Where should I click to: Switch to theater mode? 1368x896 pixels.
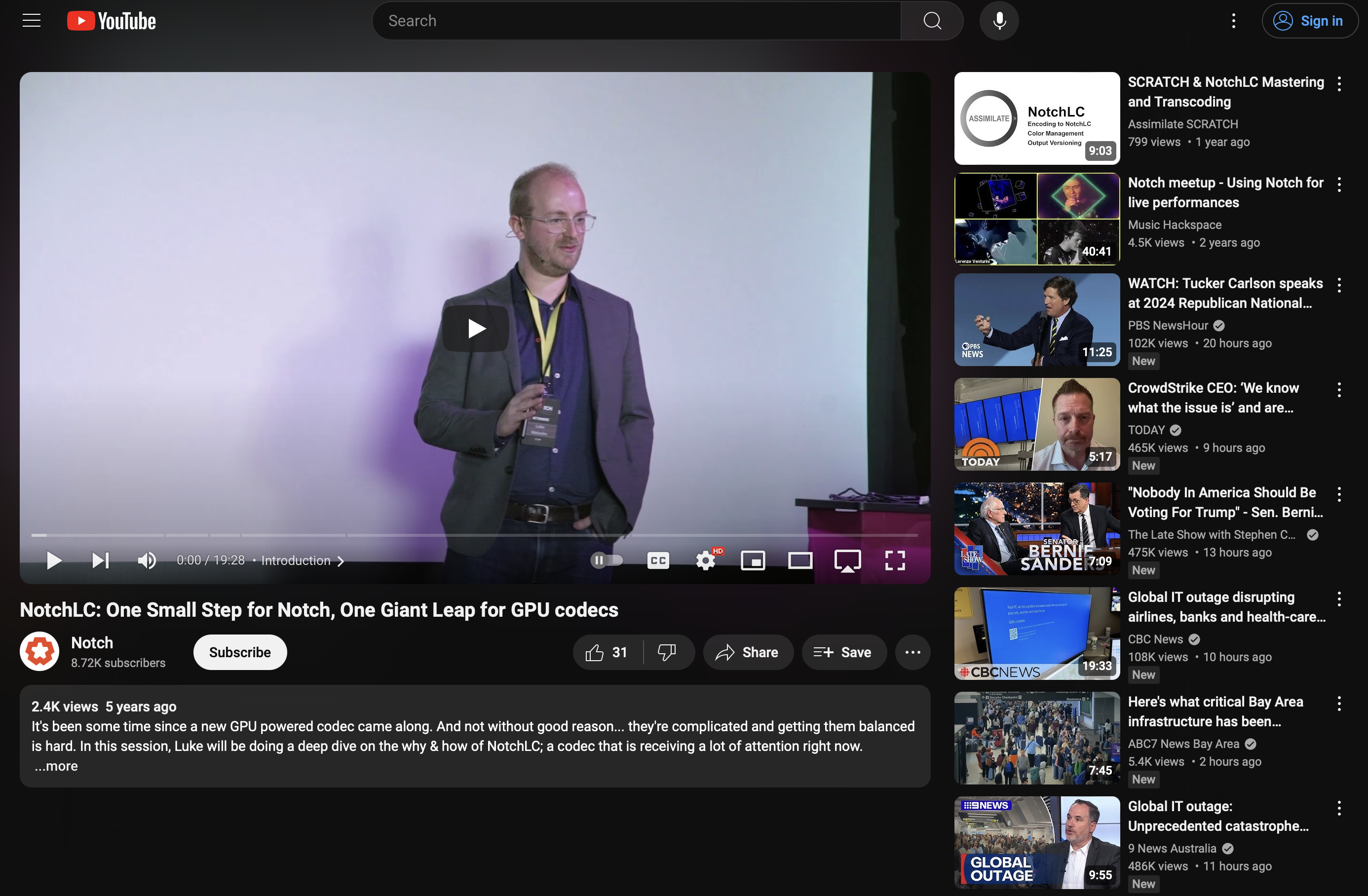pyautogui.click(x=800, y=560)
